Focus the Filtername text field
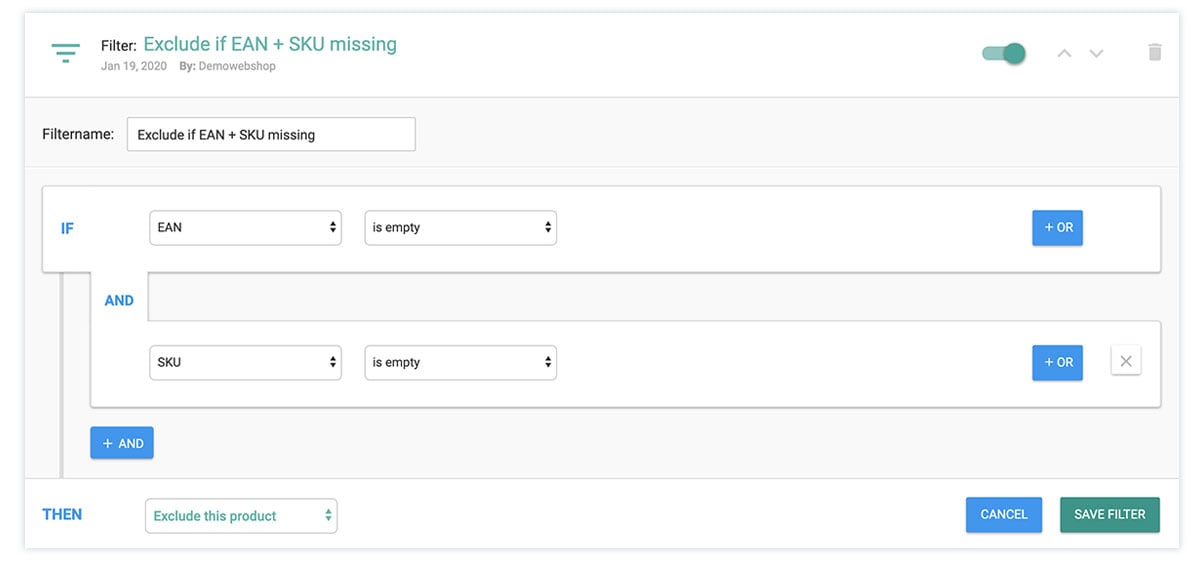Screen dimensions: 1200x565 (271, 134)
